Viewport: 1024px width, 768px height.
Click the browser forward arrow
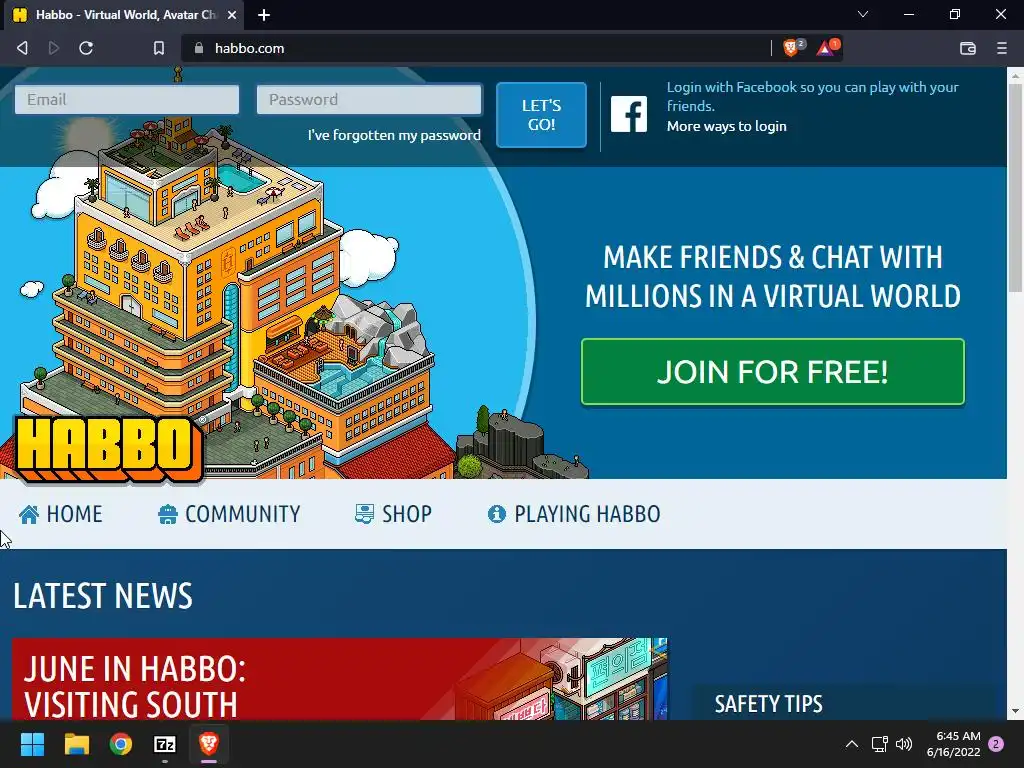(x=54, y=48)
